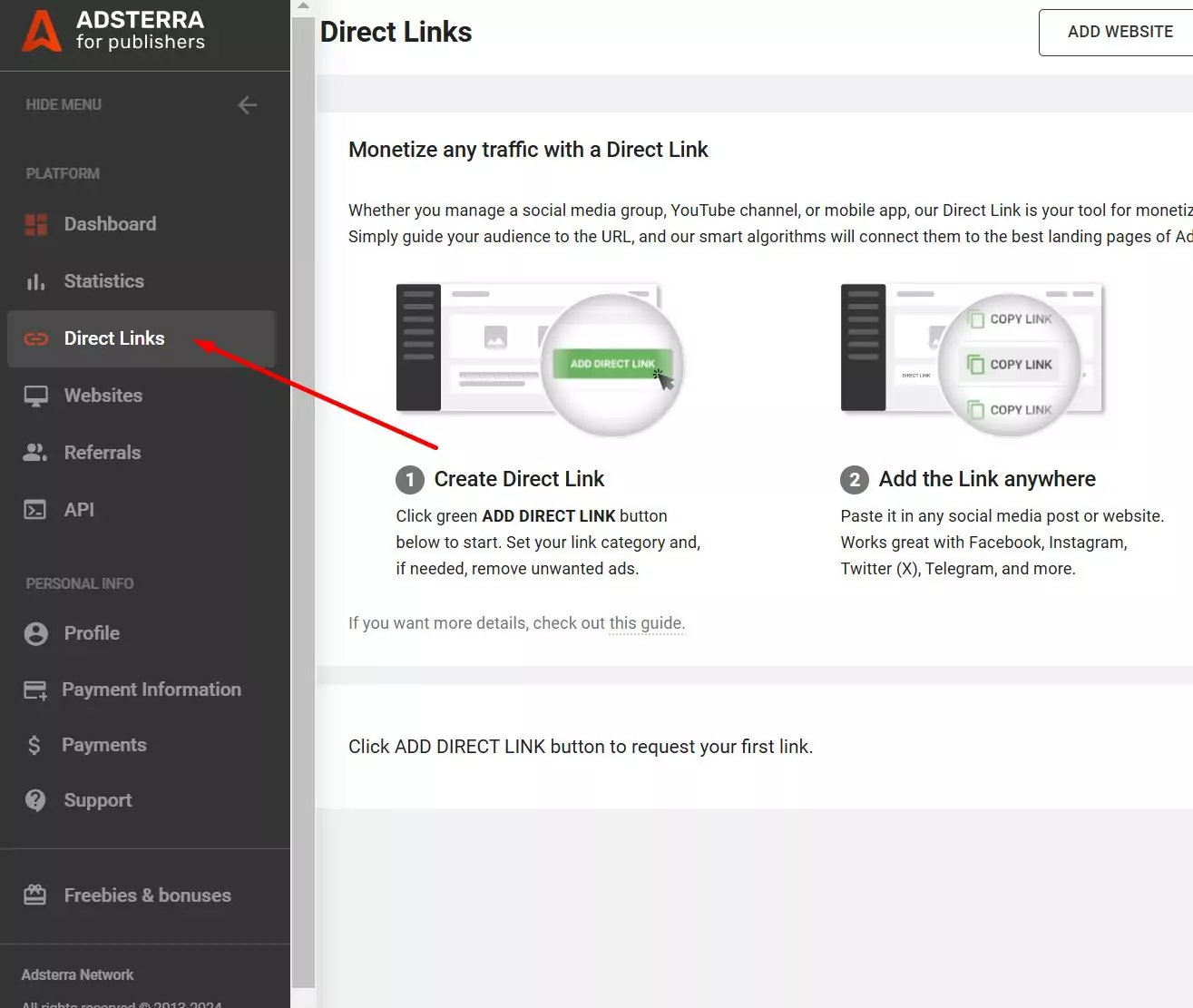The height and width of the screenshot is (1008, 1193).
Task: Switch to the Websites section
Action: (103, 396)
